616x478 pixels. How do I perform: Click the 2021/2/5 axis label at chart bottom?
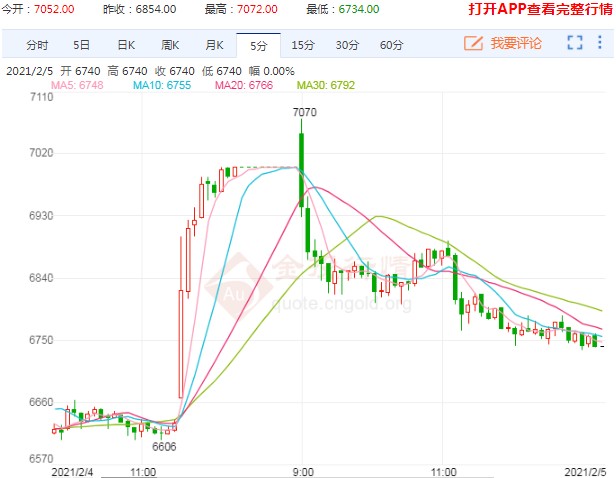point(585,472)
